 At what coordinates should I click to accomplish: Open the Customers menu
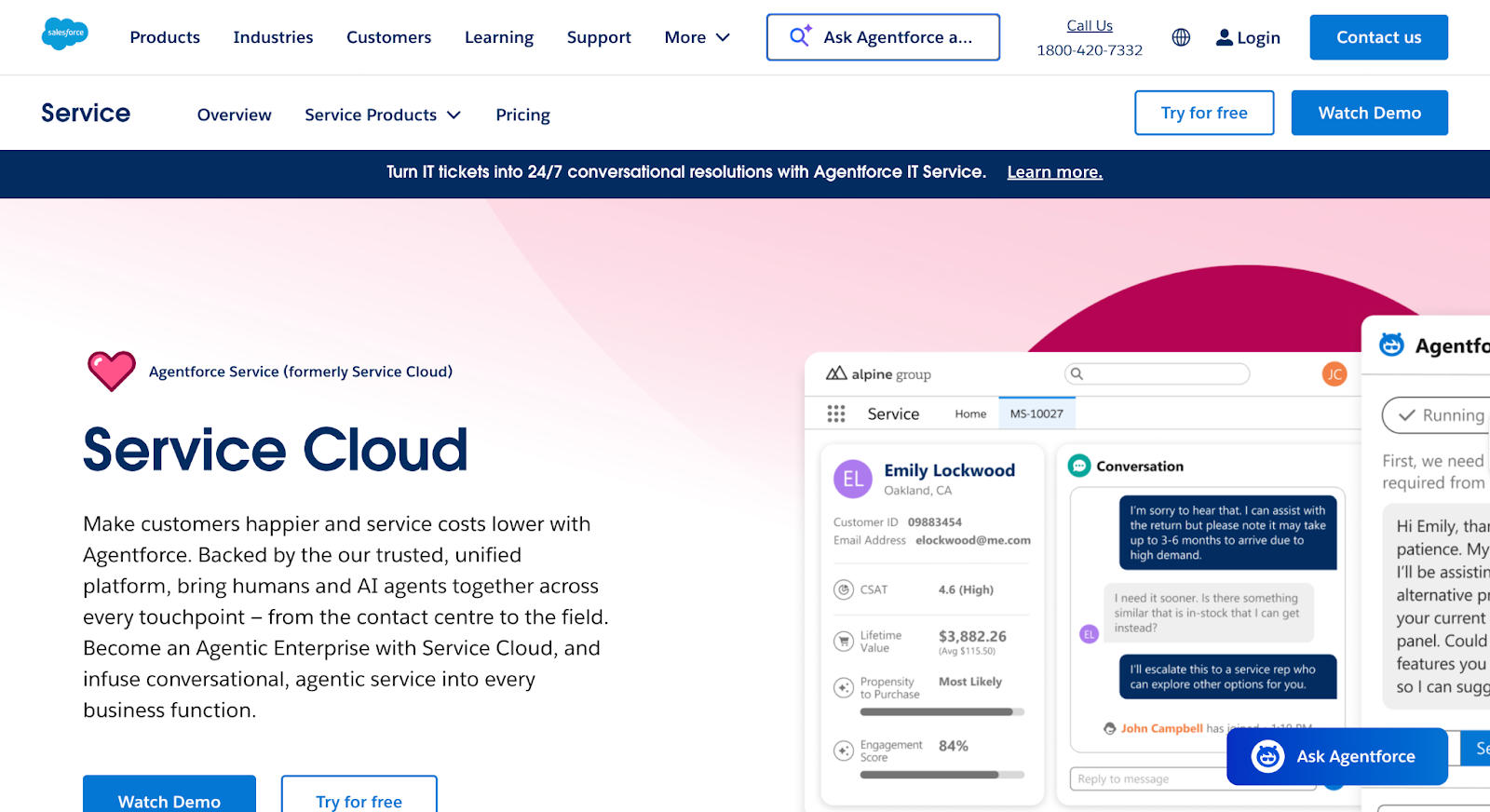click(388, 37)
